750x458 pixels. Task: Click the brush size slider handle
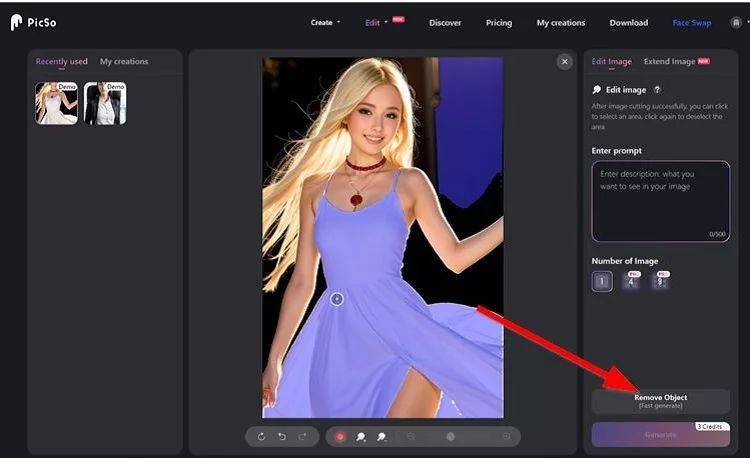pyautogui.click(x=450, y=436)
